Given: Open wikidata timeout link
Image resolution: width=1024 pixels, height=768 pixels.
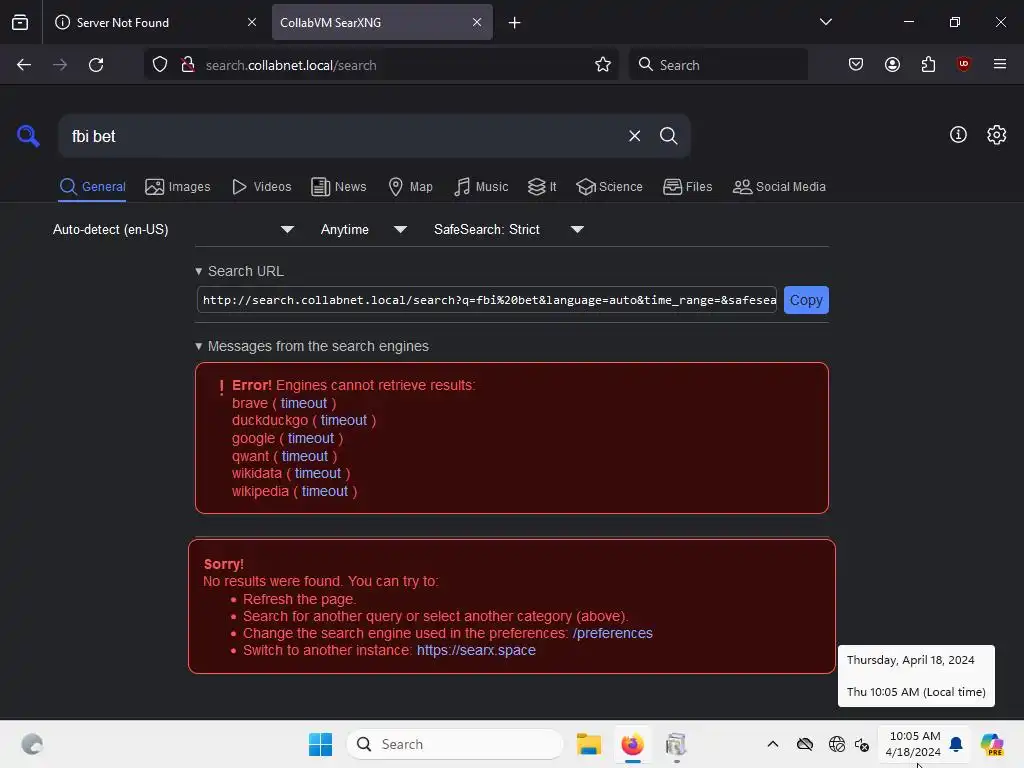Looking at the screenshot, I should click(318, 473).
